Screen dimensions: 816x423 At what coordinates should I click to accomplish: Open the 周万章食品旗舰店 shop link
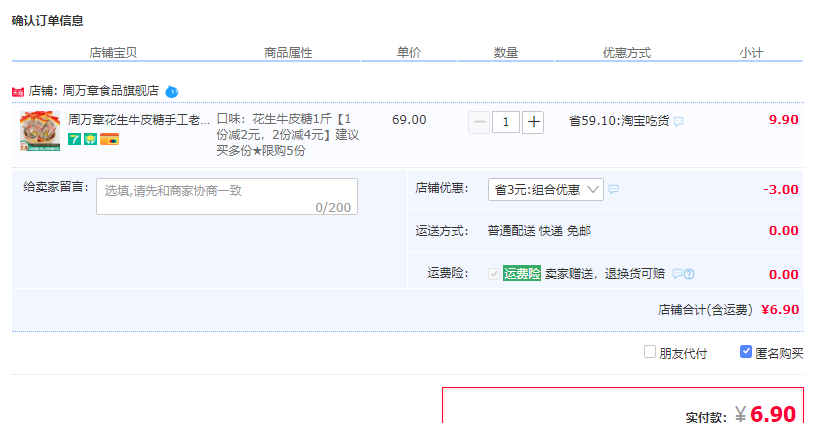[110, 91]
